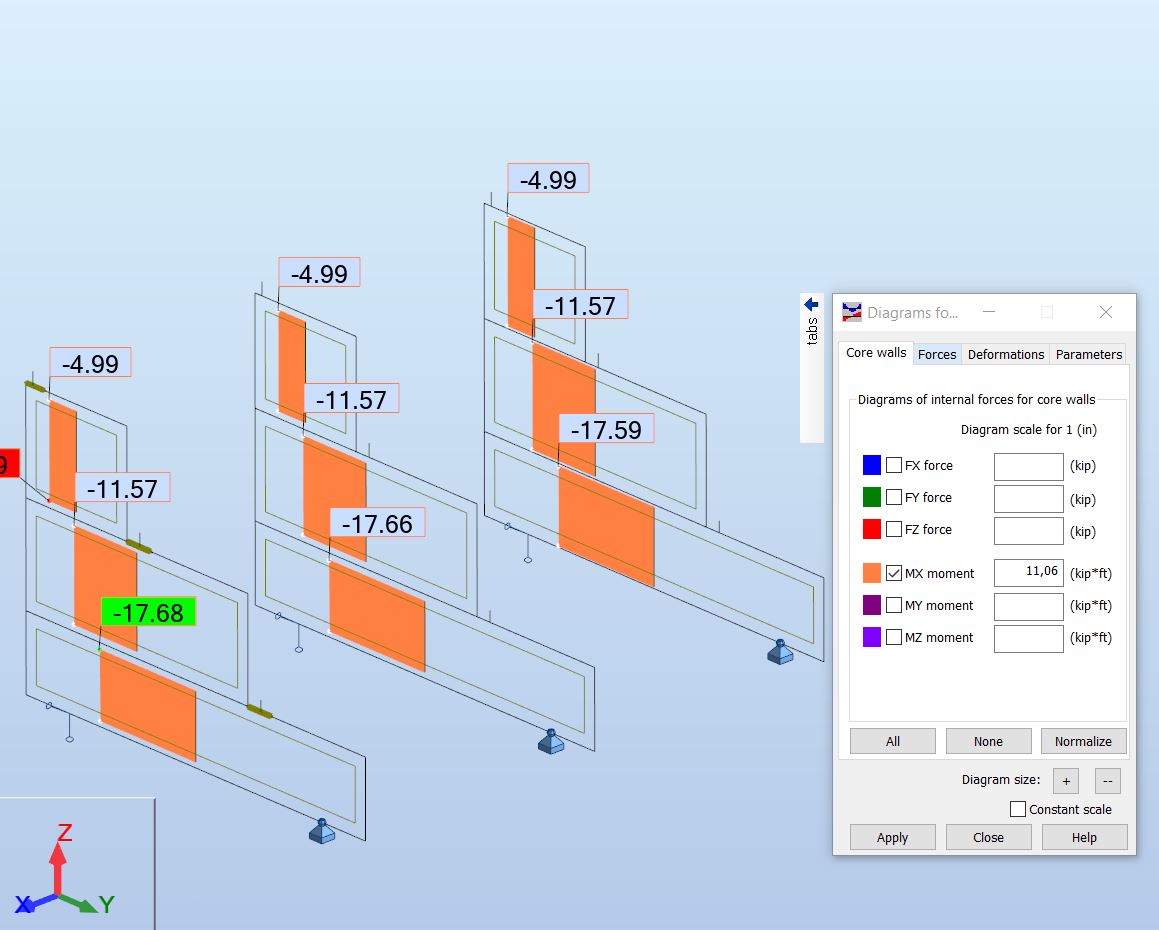Click the -17.59 moment value label
Image resolution: width=1159 pixels, height=930 pixels.
click(606, 429)
